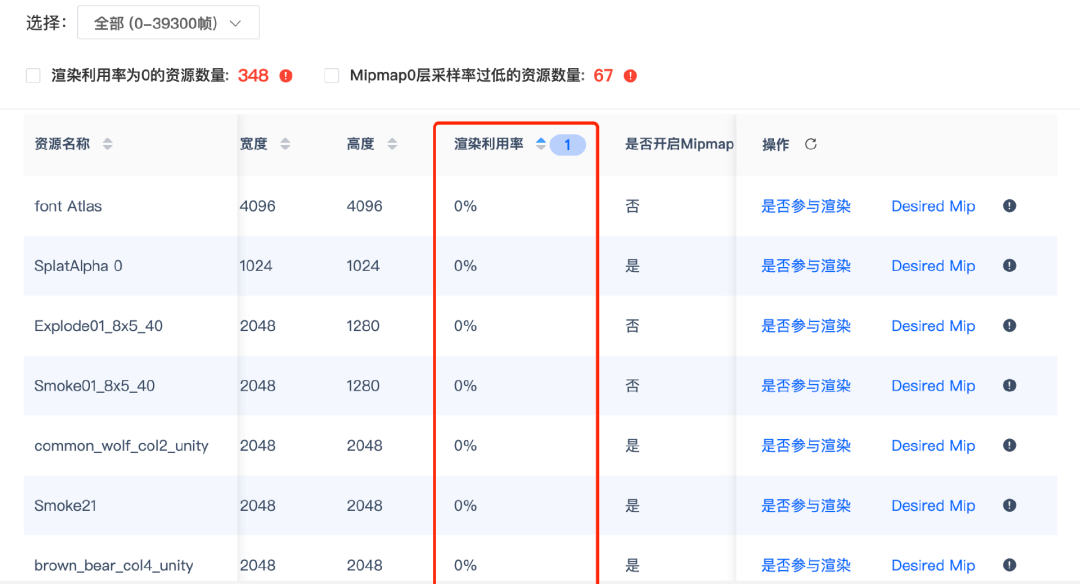Open 是否参与渲染 for font Atlas
Viewport: 1080px width, 584px height.
(x=805, y=206)
